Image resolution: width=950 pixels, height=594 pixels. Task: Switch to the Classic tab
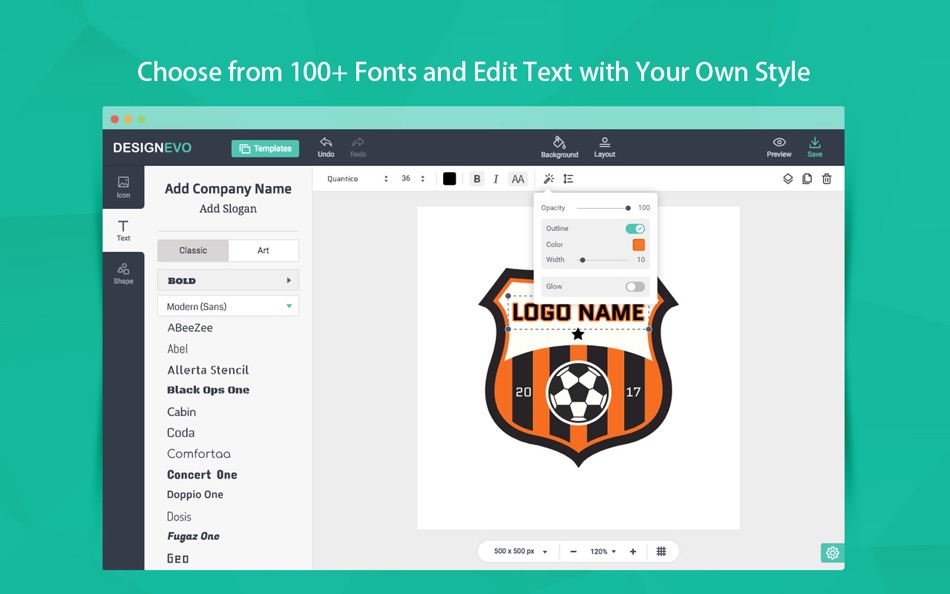193,250
